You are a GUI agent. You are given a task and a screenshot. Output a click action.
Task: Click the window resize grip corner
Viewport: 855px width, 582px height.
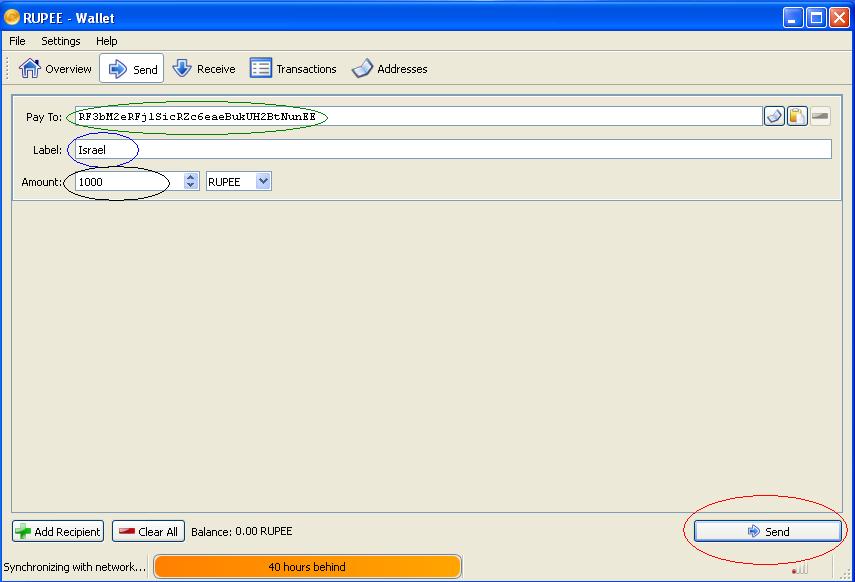846,573
